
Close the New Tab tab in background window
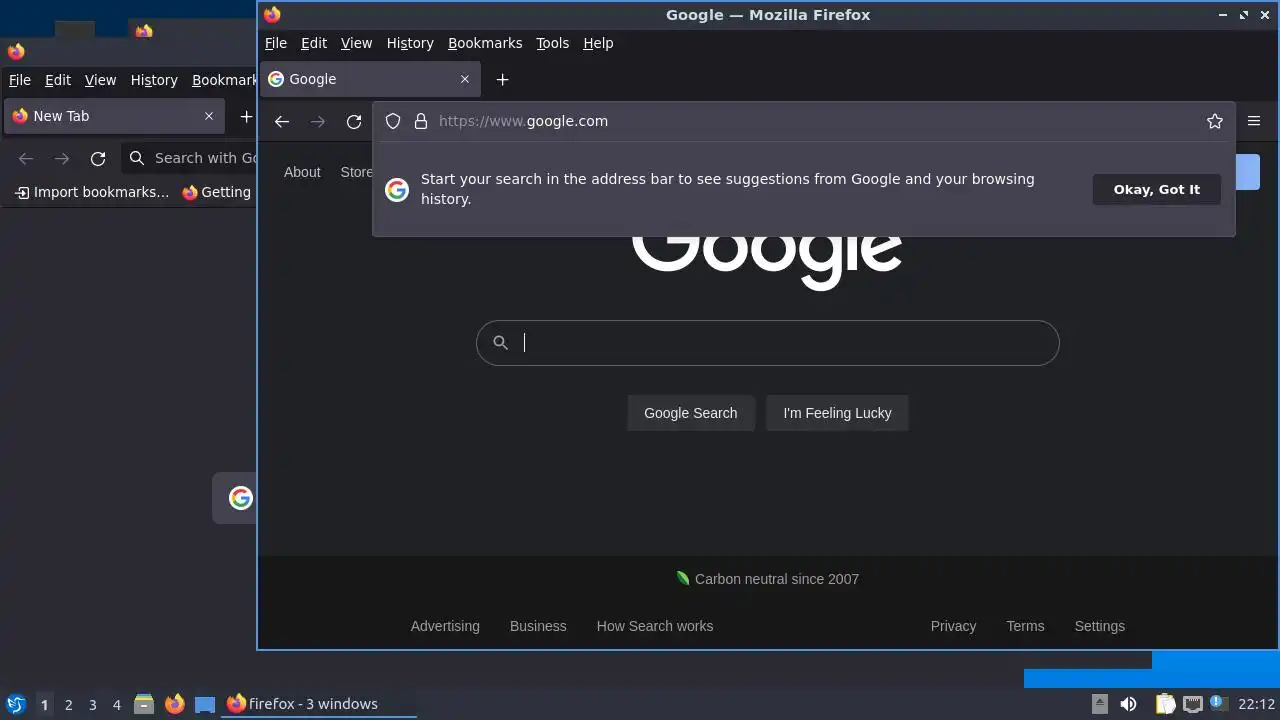[209, 116]
